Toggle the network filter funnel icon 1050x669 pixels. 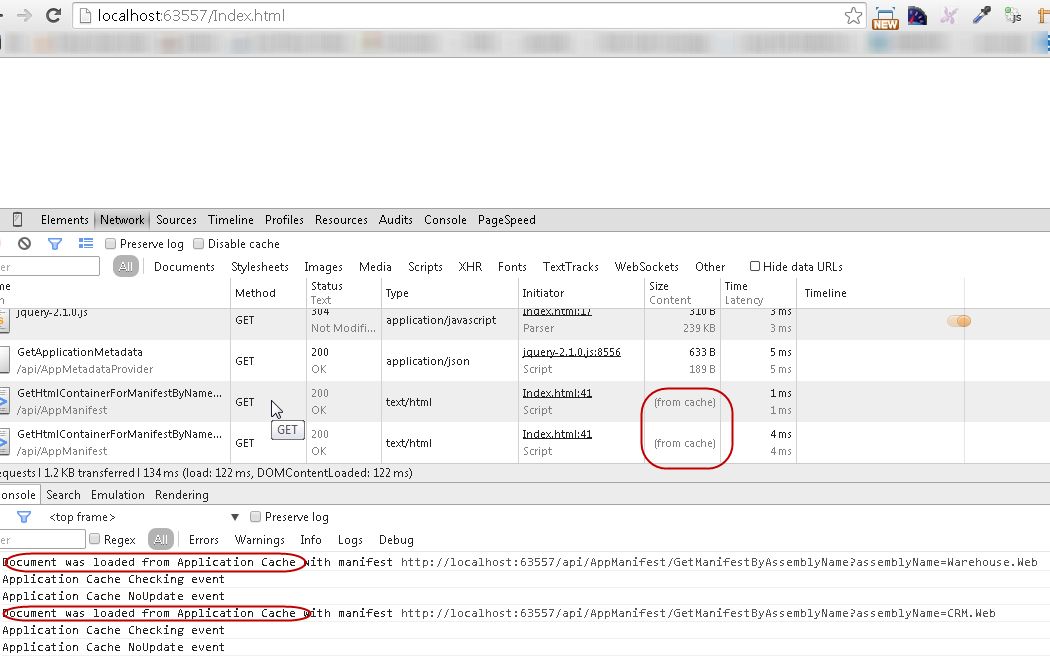[55, 244]
